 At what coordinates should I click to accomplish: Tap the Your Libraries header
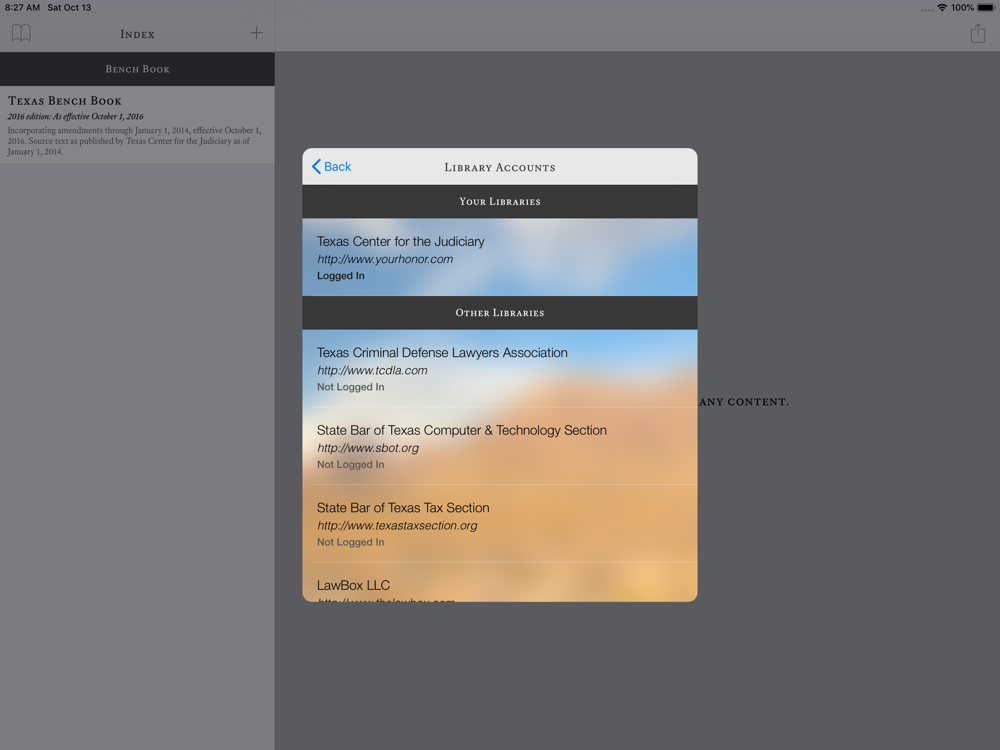point(499,202)
